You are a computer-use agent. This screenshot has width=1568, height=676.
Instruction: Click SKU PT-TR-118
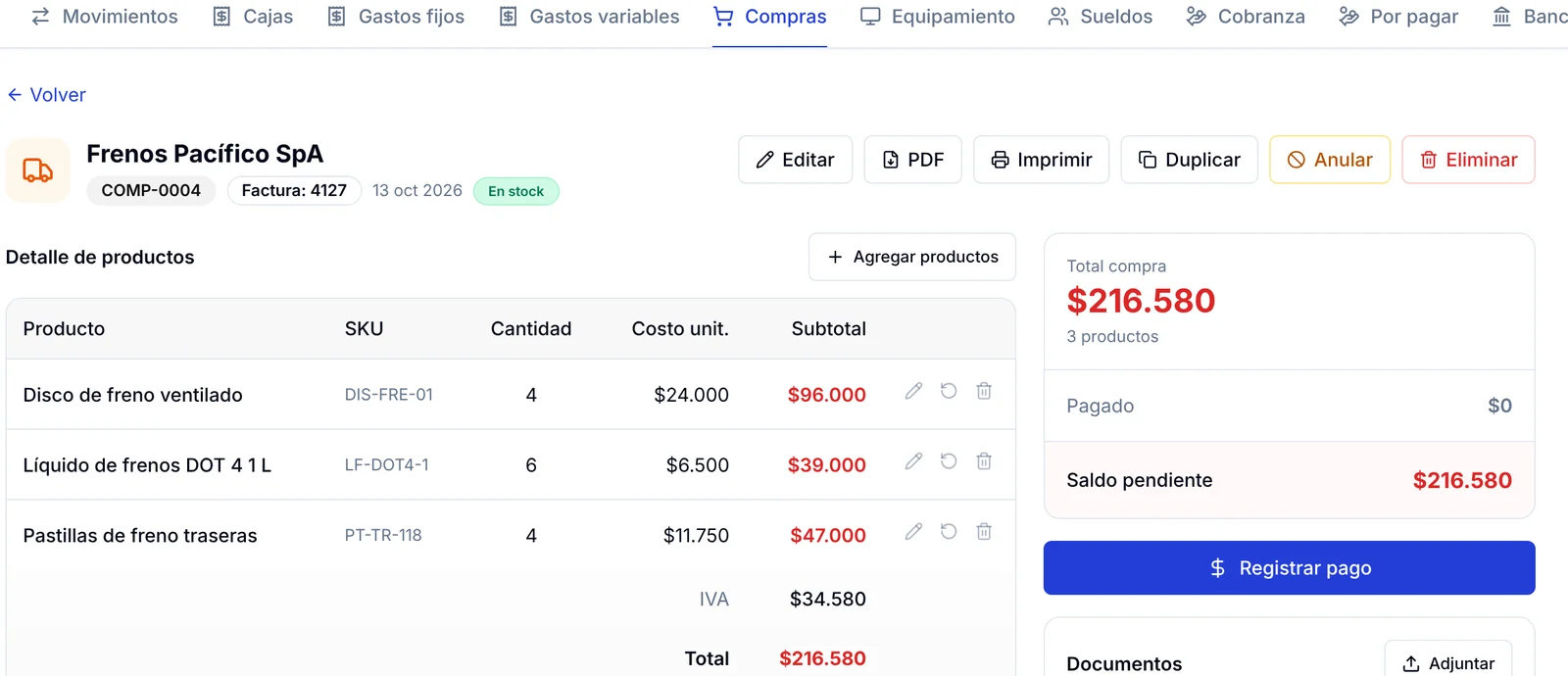[x=383, y=536]
